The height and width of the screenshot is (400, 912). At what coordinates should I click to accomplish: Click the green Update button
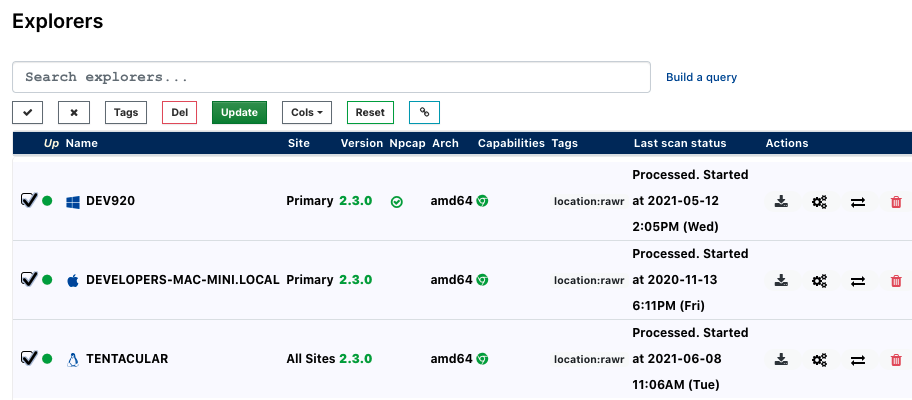239,113
